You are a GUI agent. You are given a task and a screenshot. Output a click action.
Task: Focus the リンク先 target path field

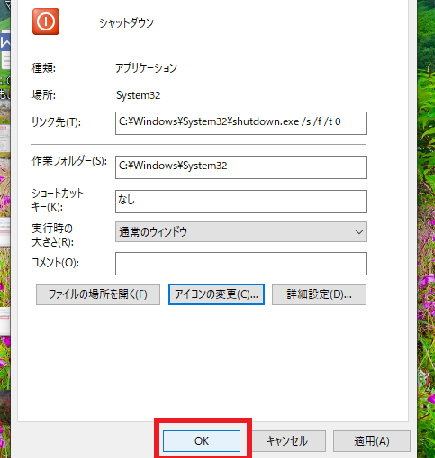tap(241, 123)
